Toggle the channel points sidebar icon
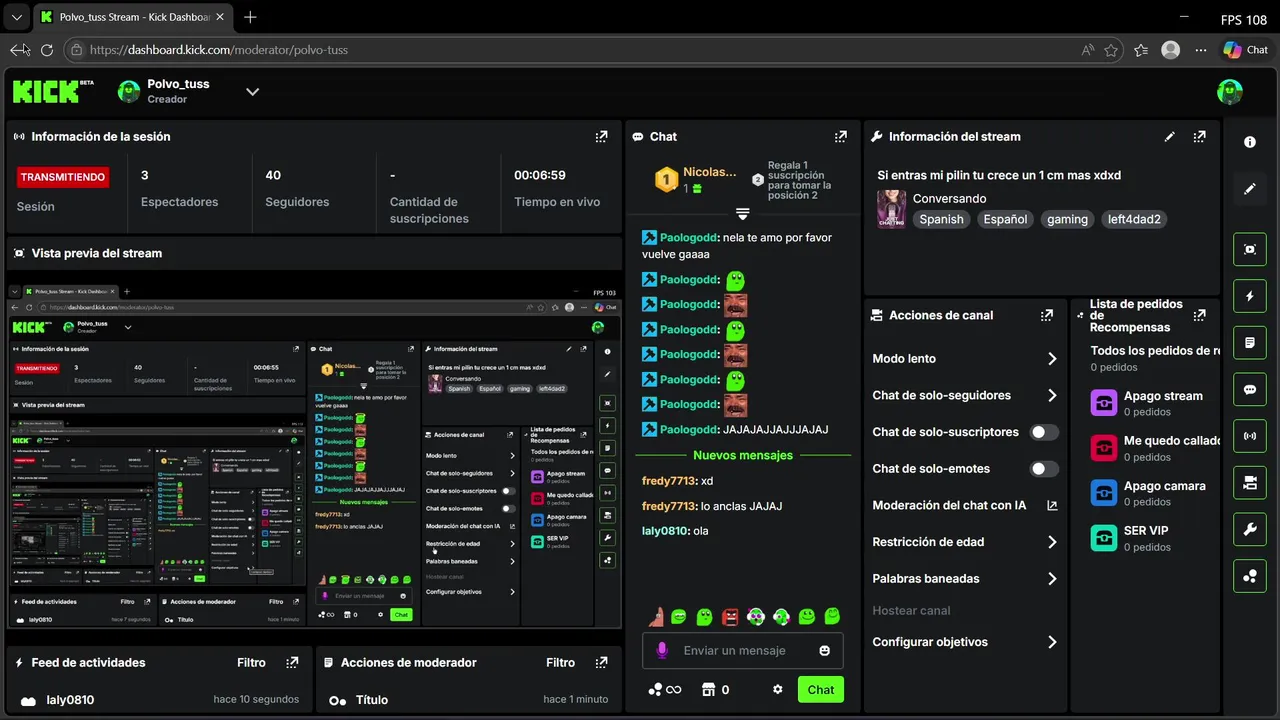1280x720 pixels. click(x=1250, y=576)
